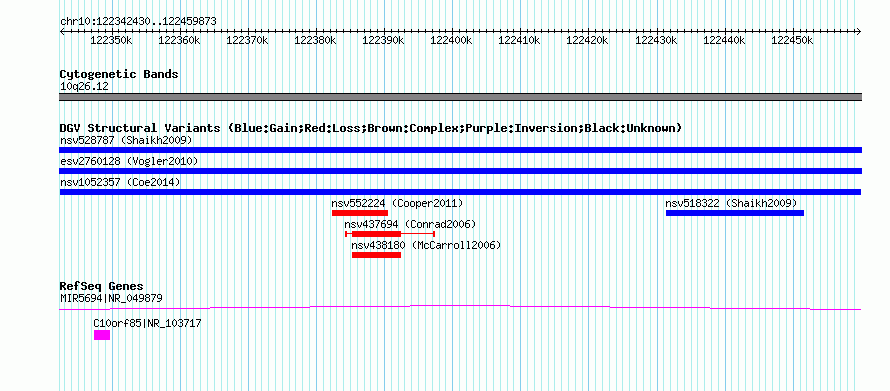Click the 122400k ruler tick label
Viewport: 890px width, 391px height.
point(452,40)
